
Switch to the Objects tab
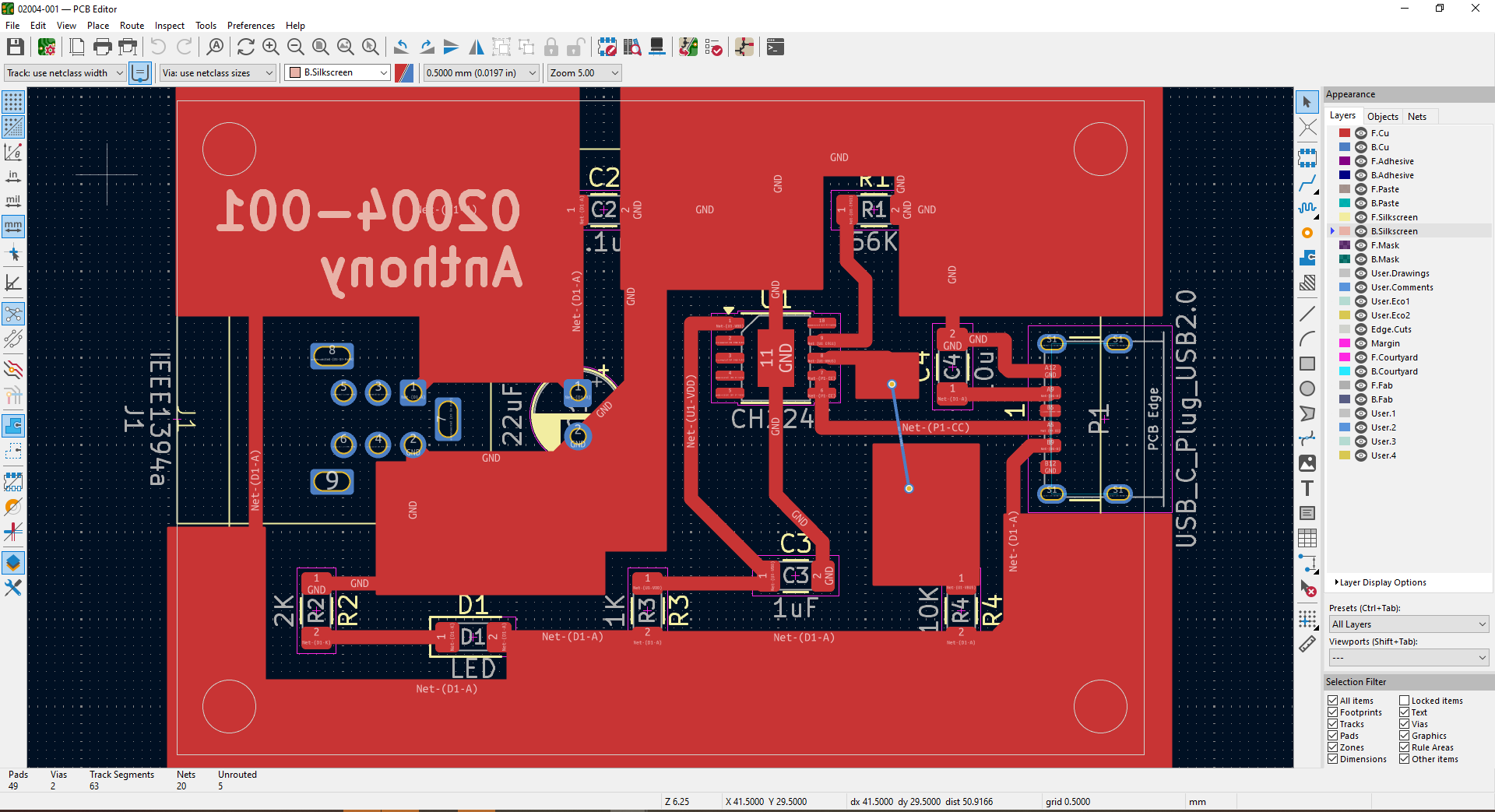click(x=1382, y=116)
